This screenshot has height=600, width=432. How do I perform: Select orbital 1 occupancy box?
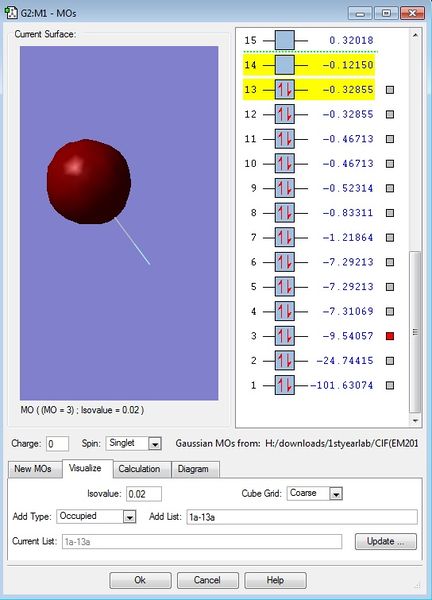[285, 385]
